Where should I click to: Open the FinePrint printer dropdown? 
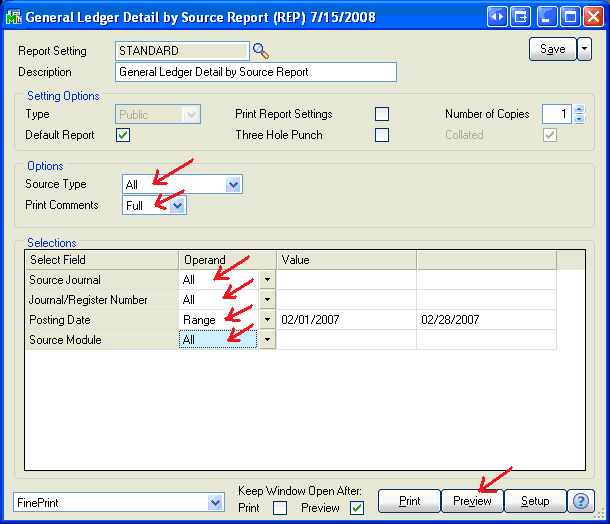[215, 503]
